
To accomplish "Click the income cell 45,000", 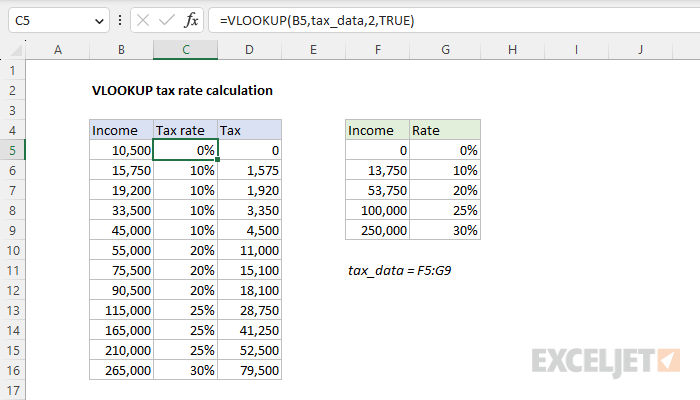I will coord(121,230).
